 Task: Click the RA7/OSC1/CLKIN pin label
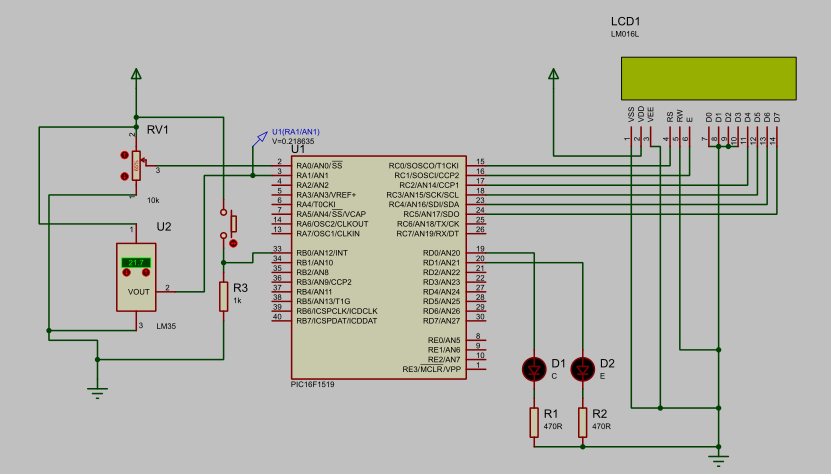tap(328, 234)
